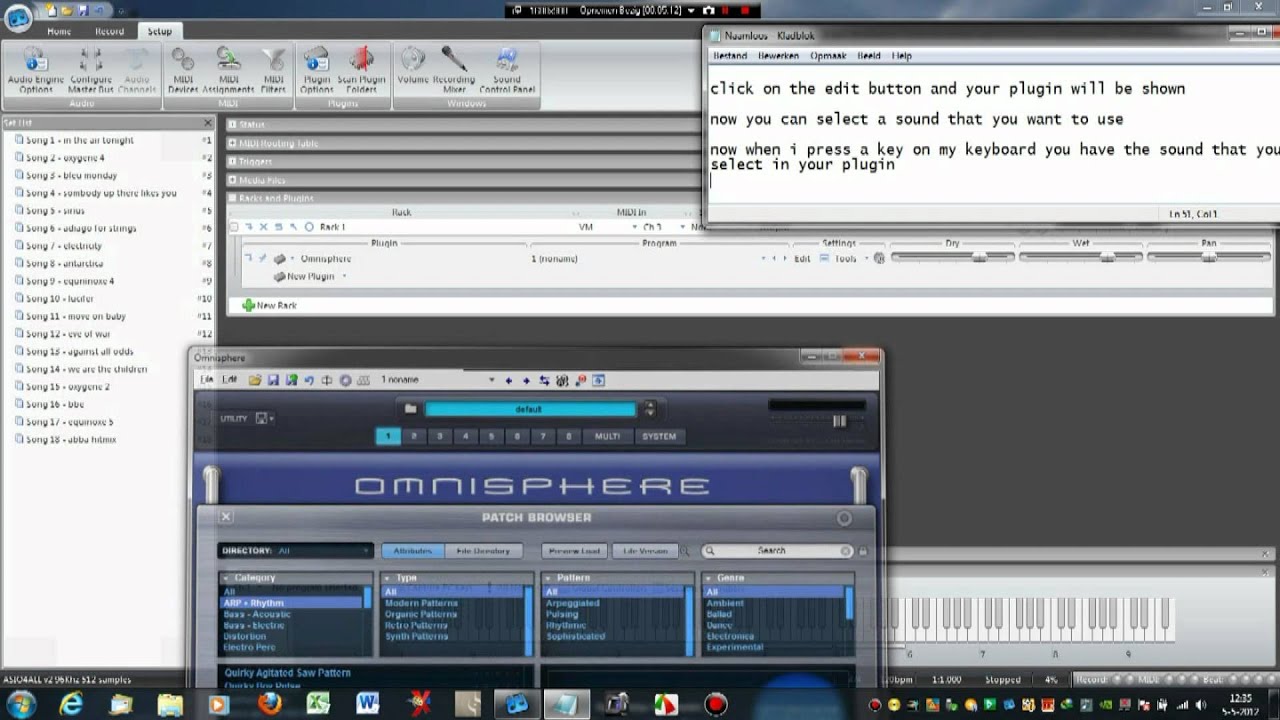Click the Omnisphere patch folder icon

[x=410, y=409]
